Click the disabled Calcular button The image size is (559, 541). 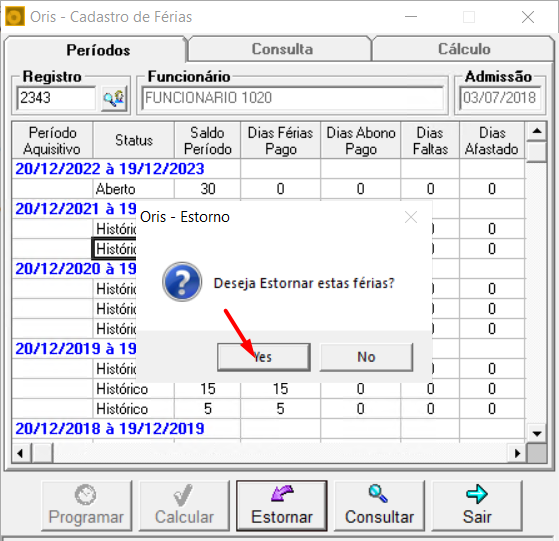click(x=184, y=506)
